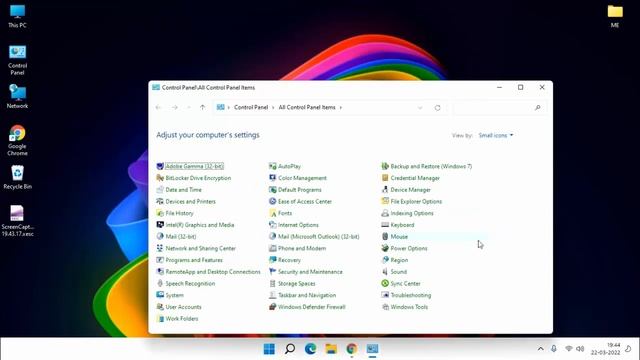This screenshot has width=640, height=360.
Task: Click the Phone and Modem icon
Action: point(273,248)
